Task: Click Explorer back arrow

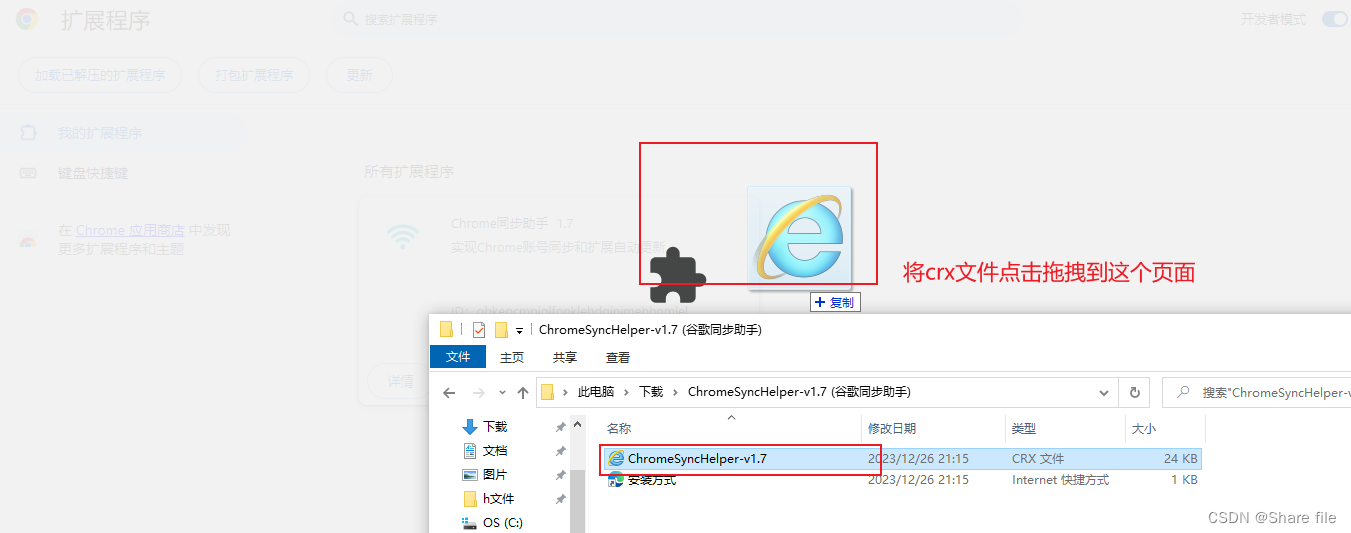Action: [x=449, y=393]
